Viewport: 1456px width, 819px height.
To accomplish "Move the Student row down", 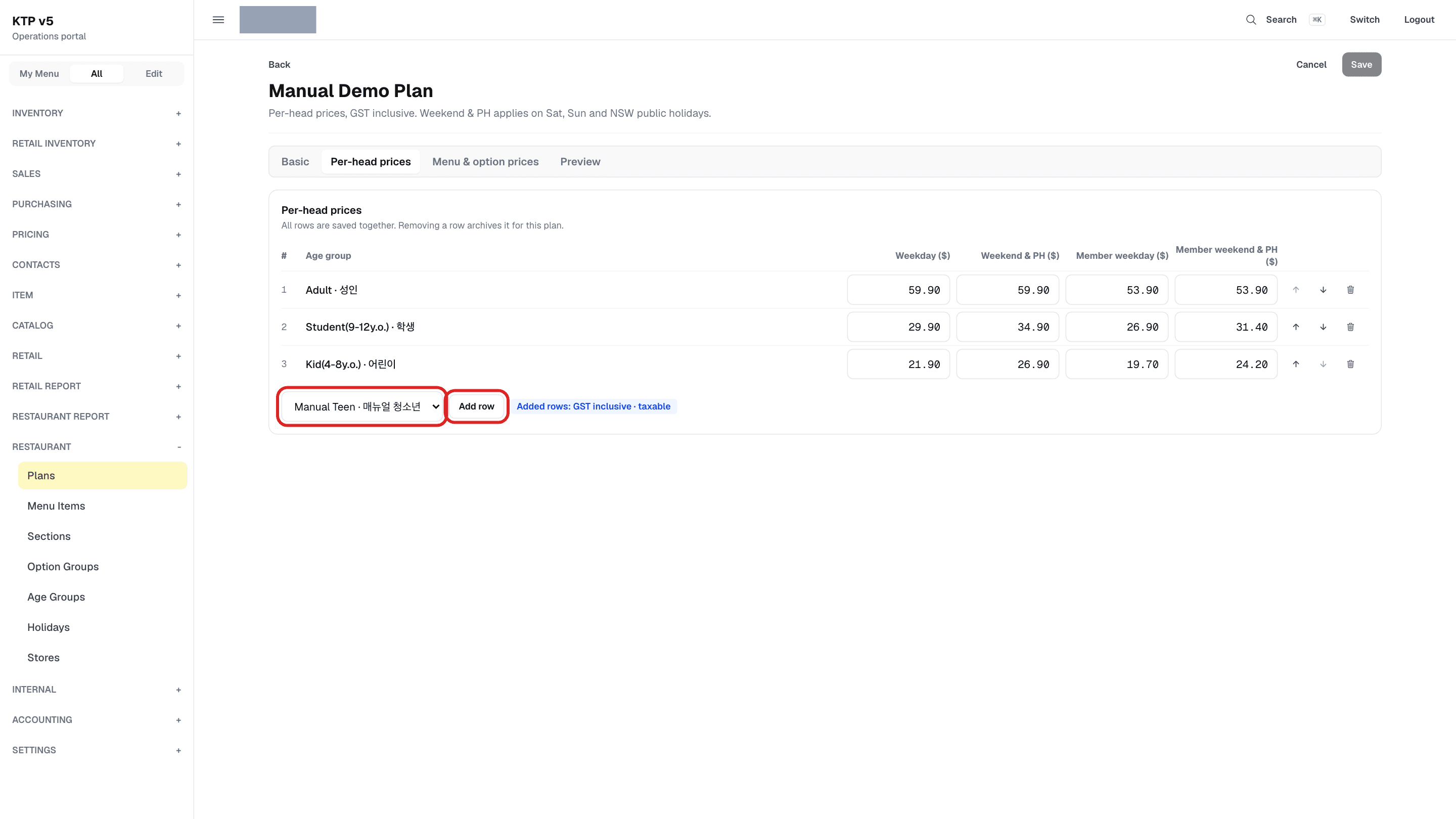I will 1323,327.
